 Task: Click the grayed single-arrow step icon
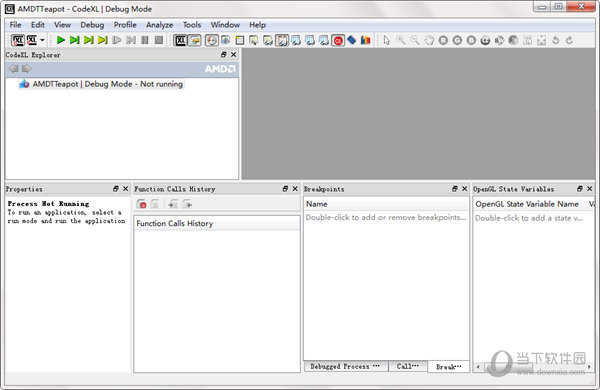(x=117, y=40)
